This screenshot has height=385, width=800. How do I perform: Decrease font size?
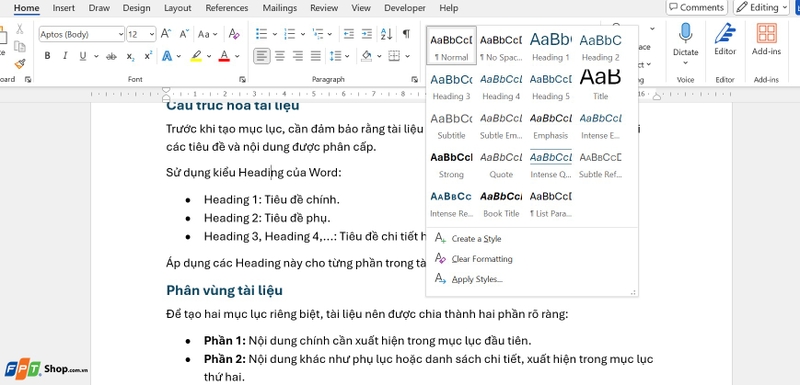click(x=184, y=34)
